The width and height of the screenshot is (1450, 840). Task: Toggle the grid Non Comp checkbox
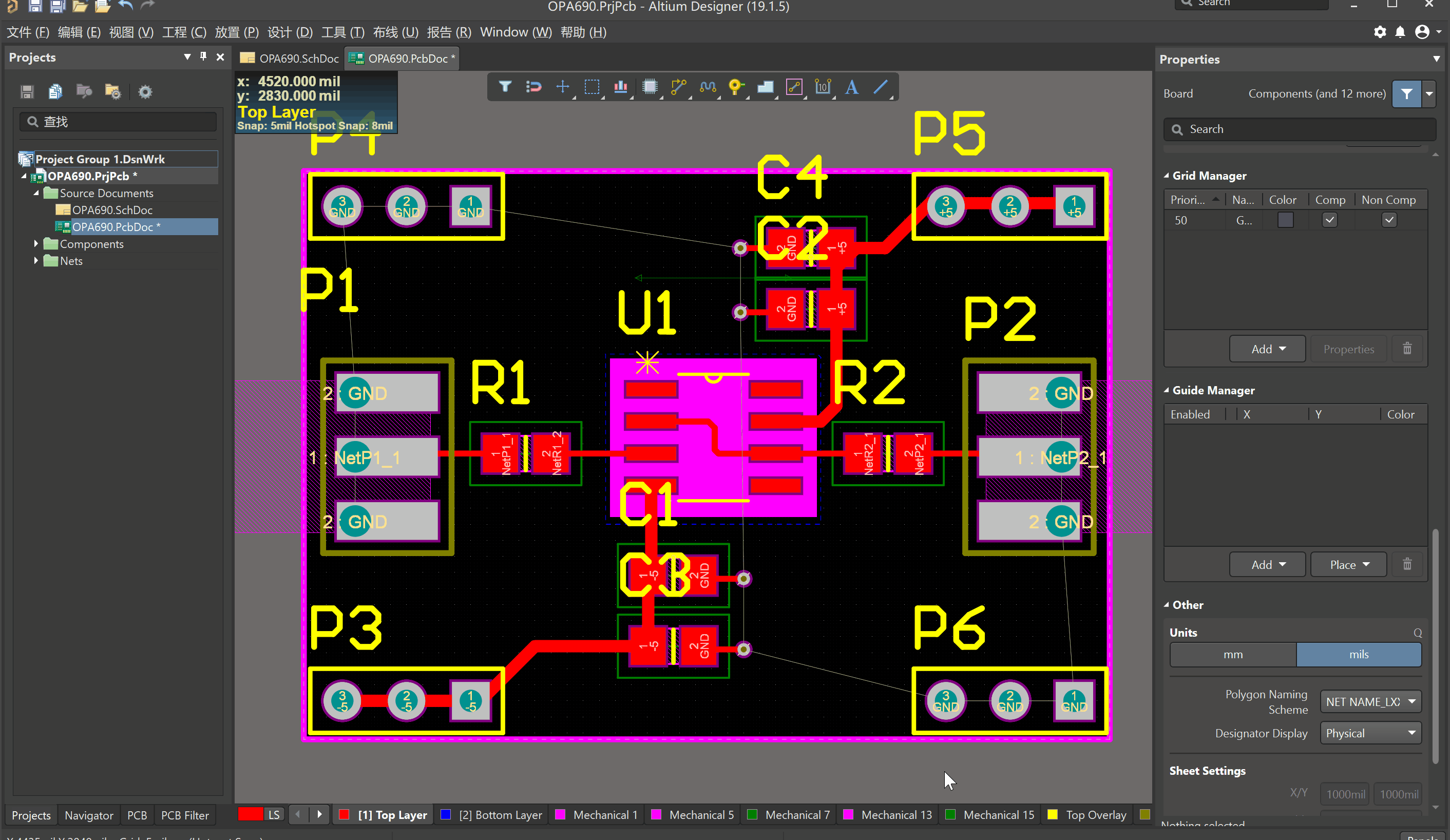[x=1389, y=220]
